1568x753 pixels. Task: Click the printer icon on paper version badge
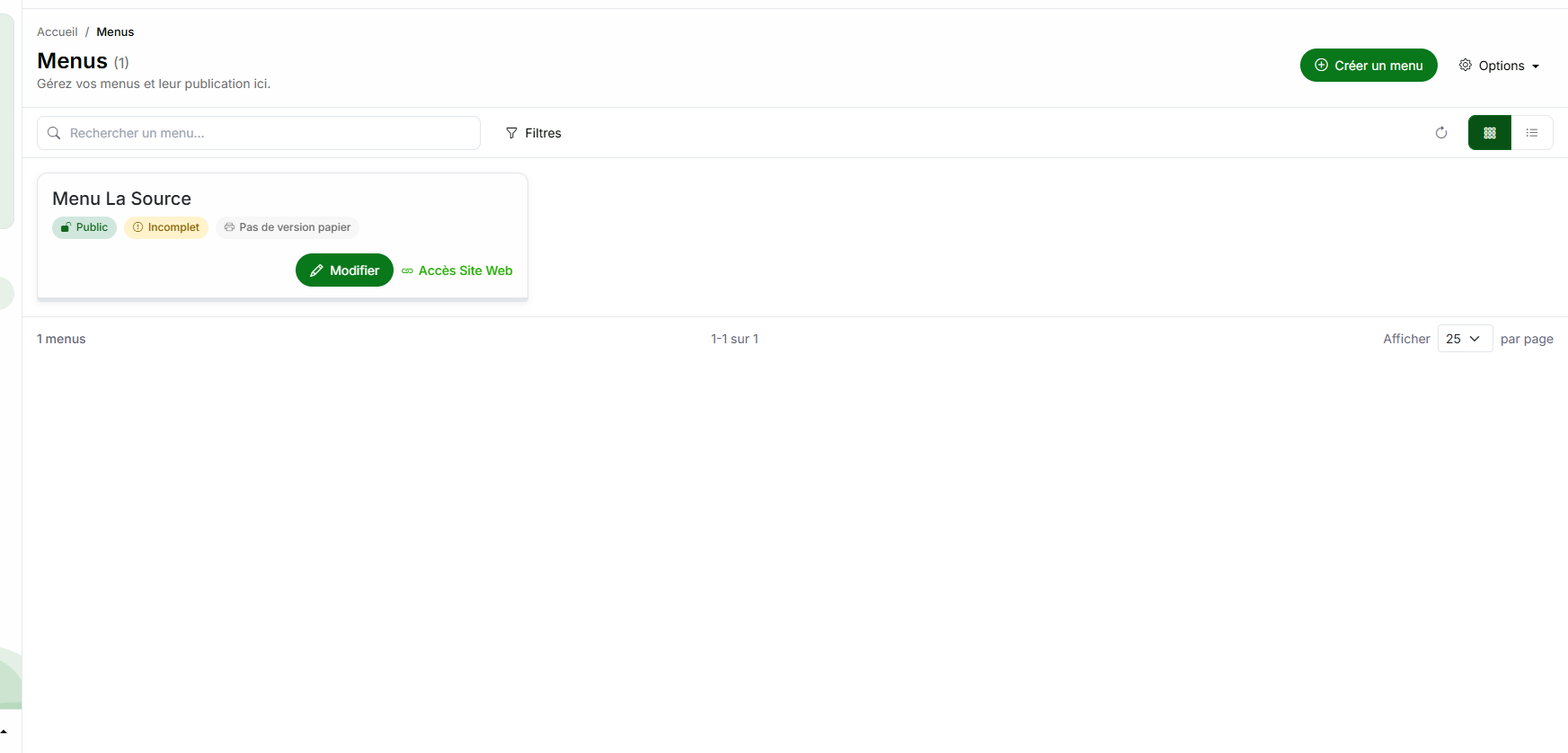point(229,227)
